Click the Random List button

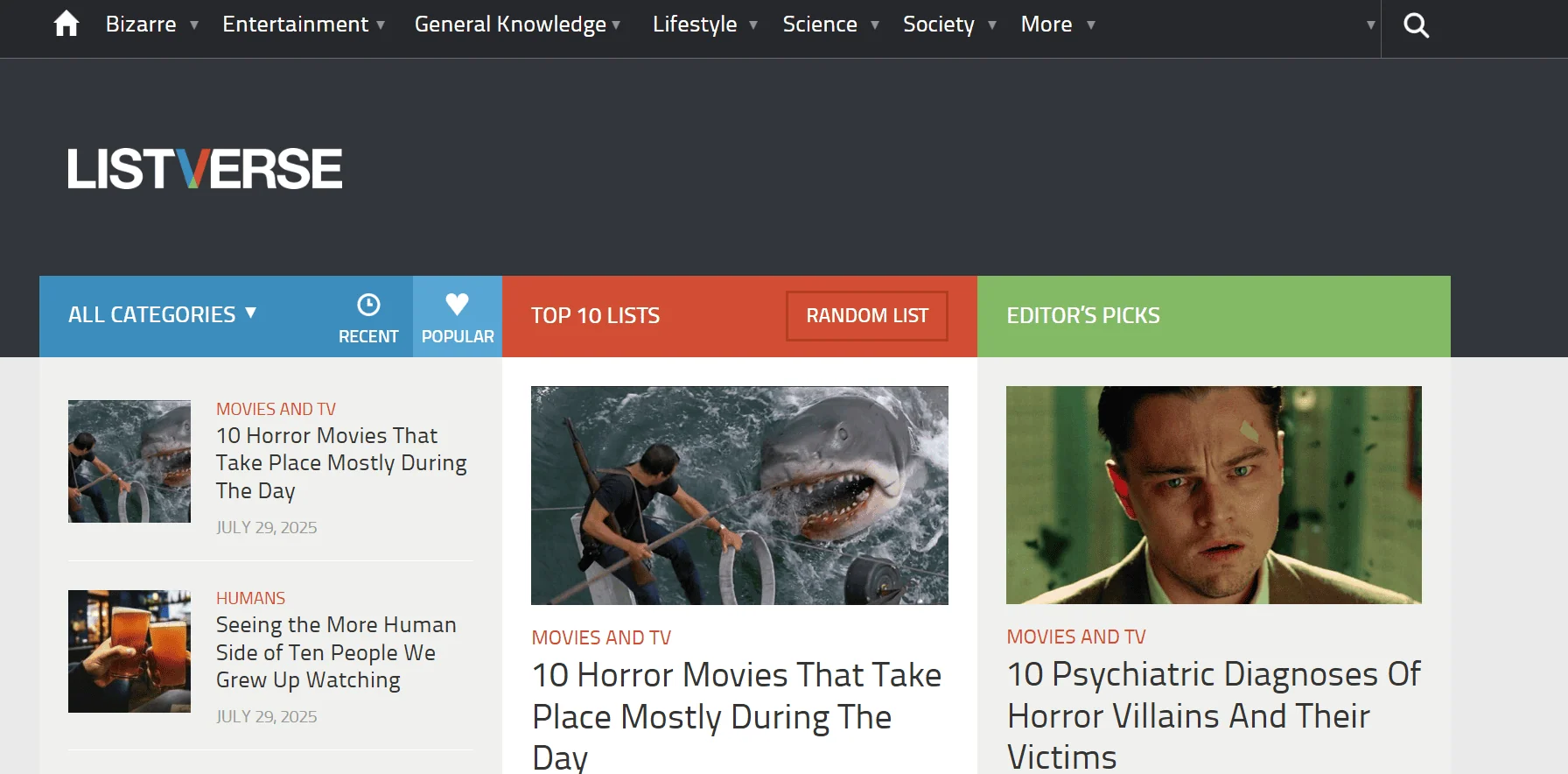[x=867, y=315]
